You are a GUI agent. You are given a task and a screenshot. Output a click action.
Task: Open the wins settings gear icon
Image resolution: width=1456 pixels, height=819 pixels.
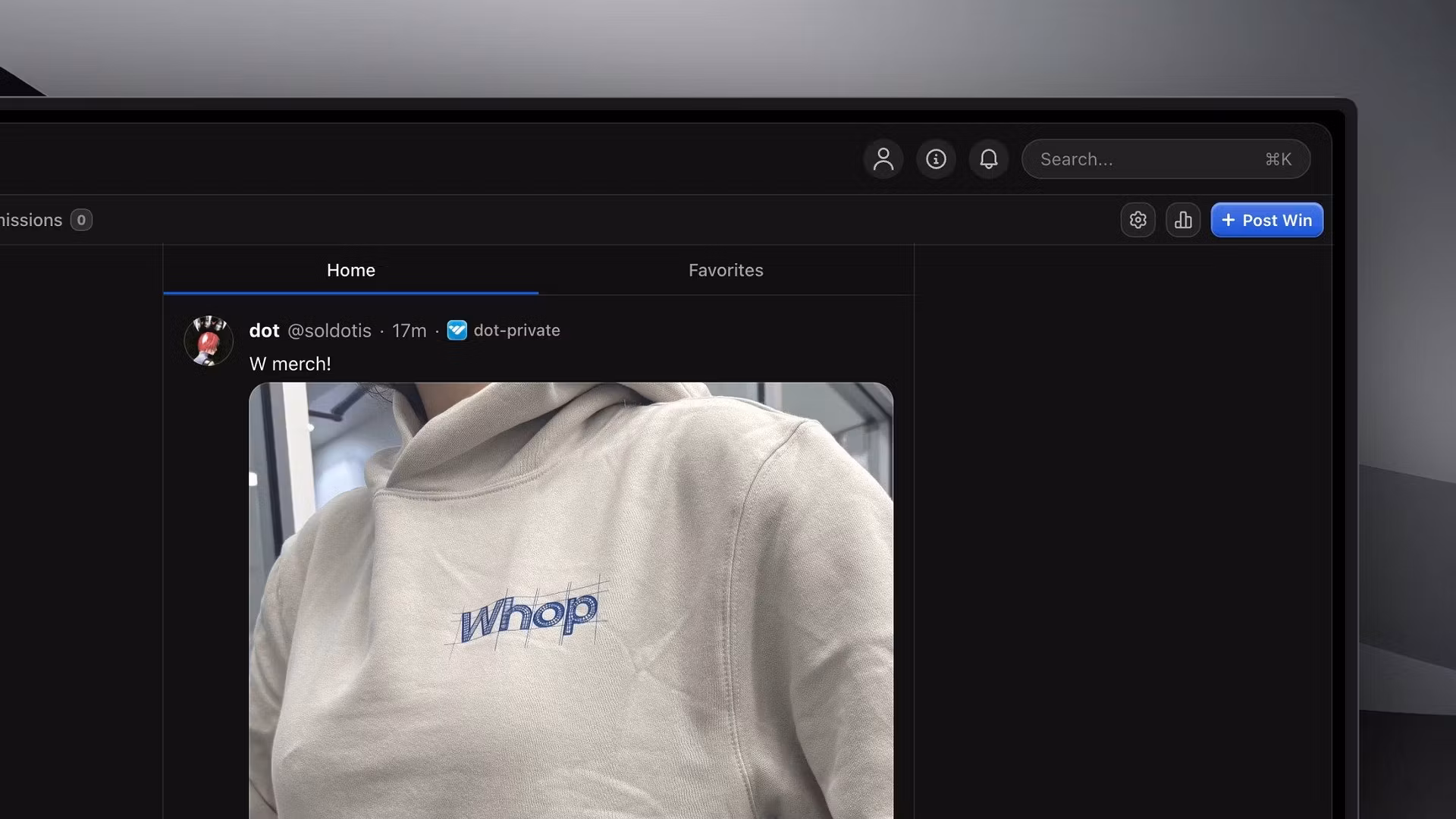coord(1137,220)
